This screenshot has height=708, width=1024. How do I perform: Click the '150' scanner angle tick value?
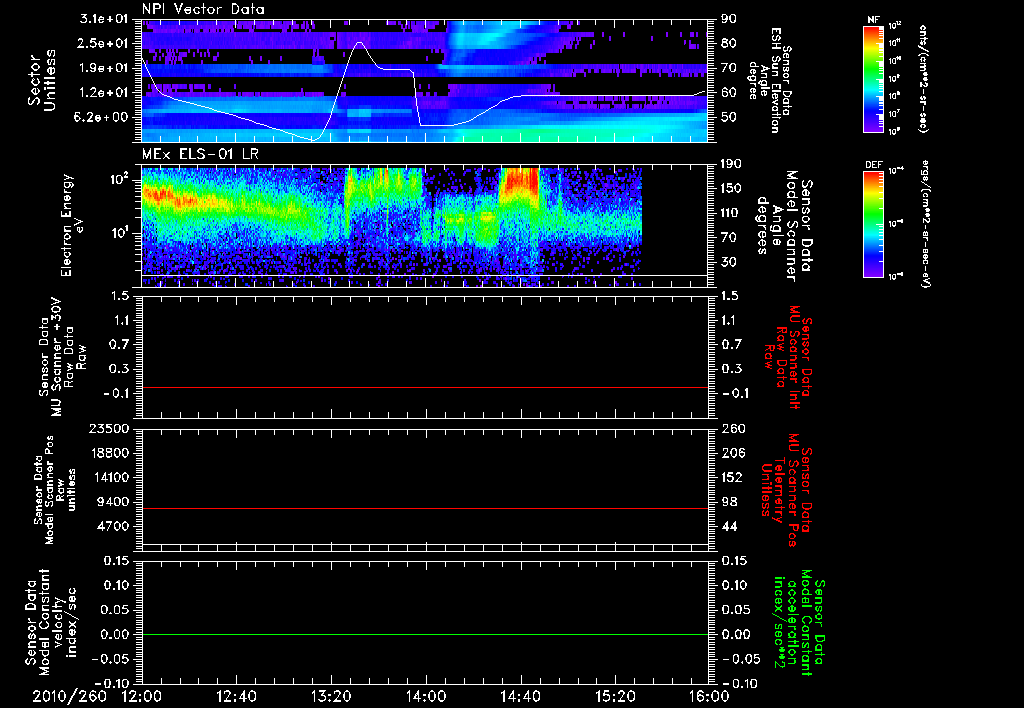coord(733,188)
